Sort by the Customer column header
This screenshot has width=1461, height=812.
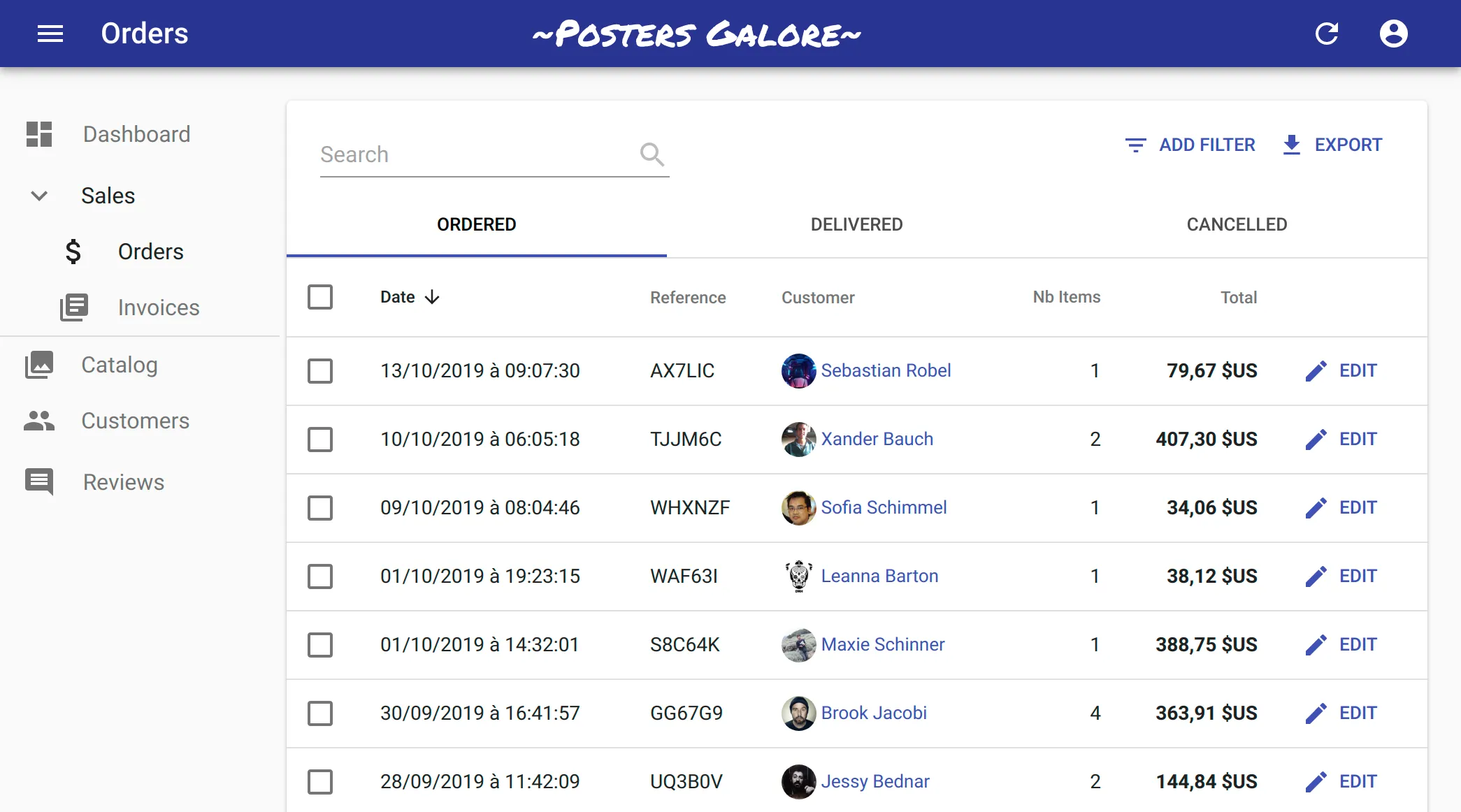pyautogui.click(x=818, y=298)
